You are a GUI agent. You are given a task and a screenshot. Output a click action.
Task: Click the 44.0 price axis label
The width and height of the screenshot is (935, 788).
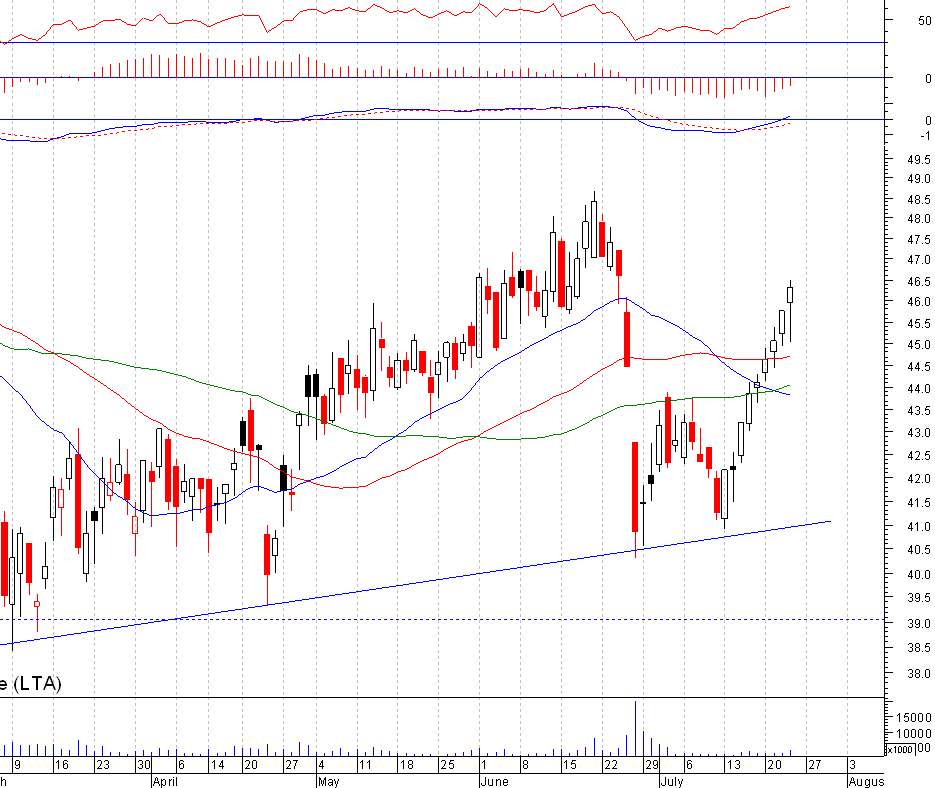pyautogui.click(x=918, y=389)
